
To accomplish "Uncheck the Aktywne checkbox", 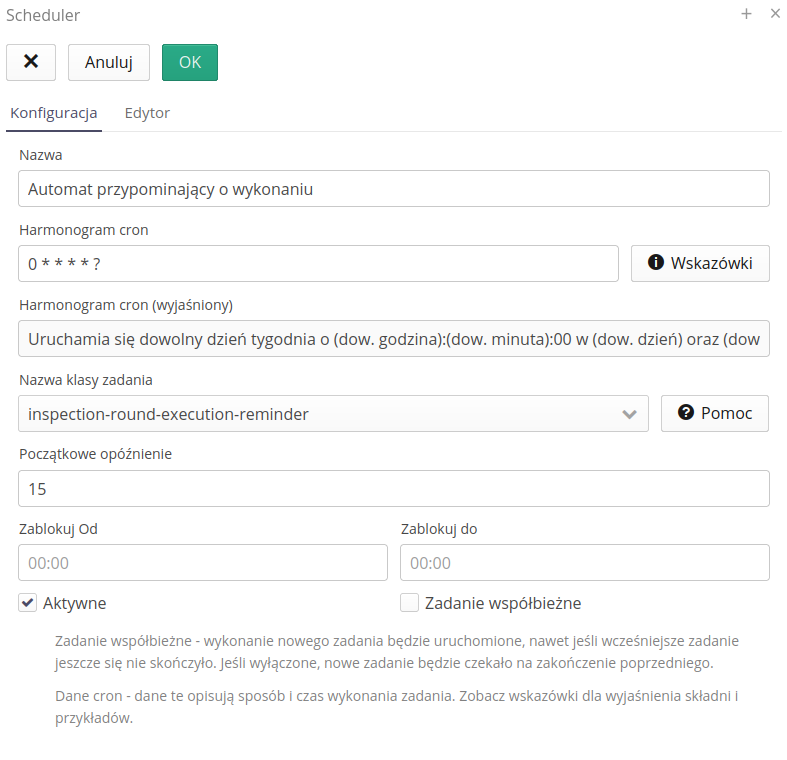I will (27, 603).
